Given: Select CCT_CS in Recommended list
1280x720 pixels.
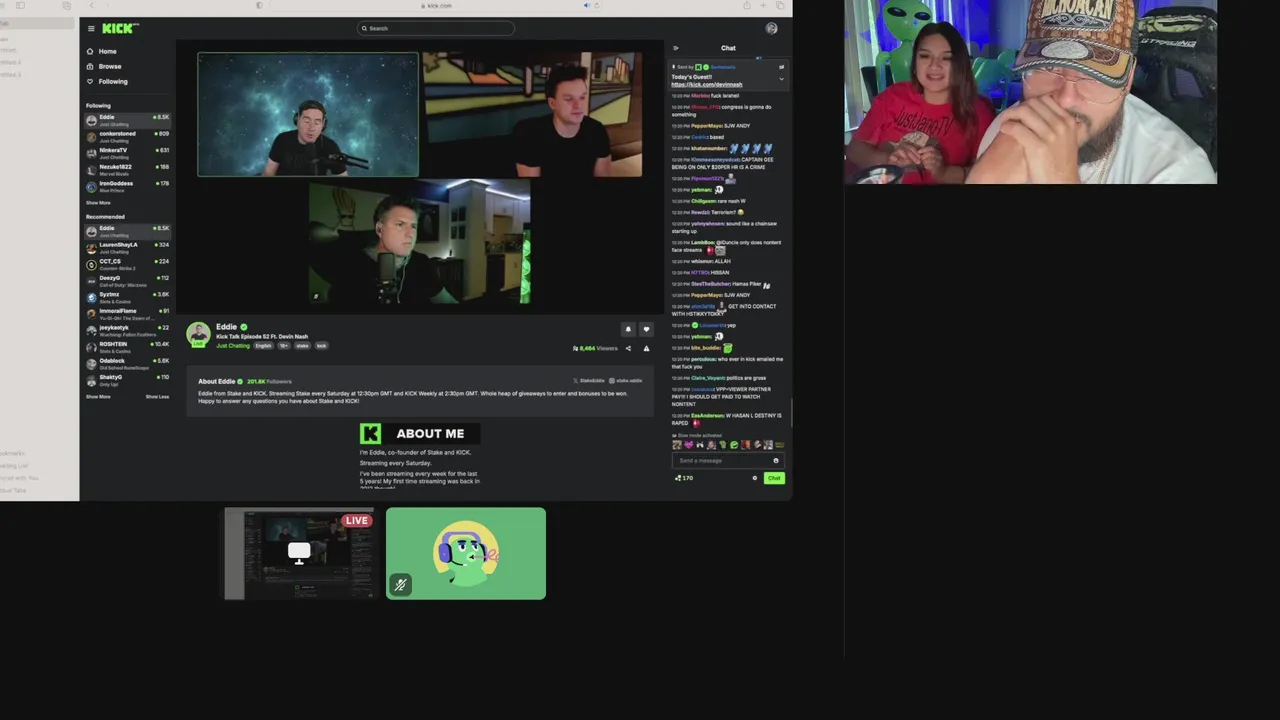Looking at the screenshot, I should coord(127,264).
